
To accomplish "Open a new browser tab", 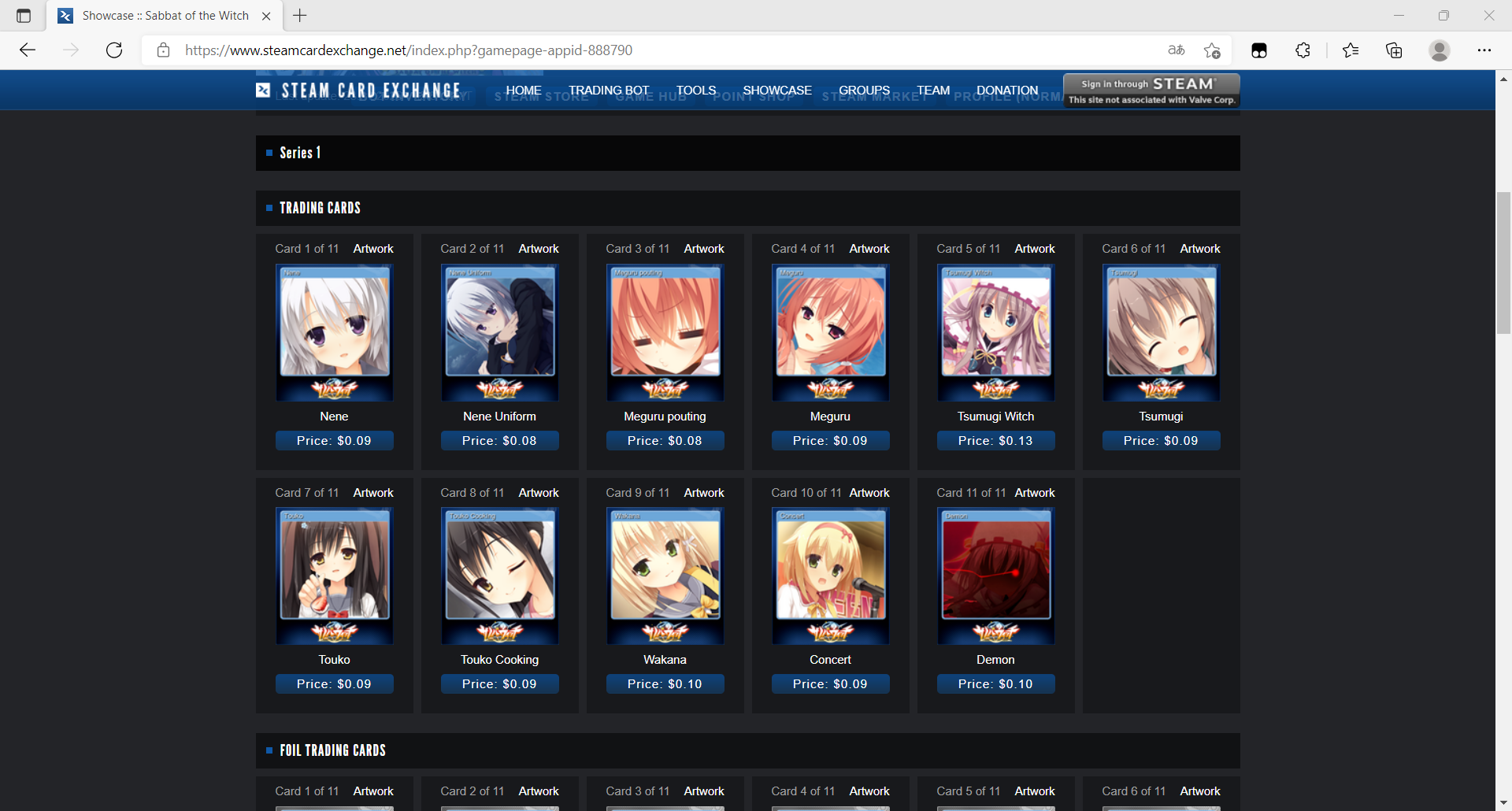I will pos(300,15).
